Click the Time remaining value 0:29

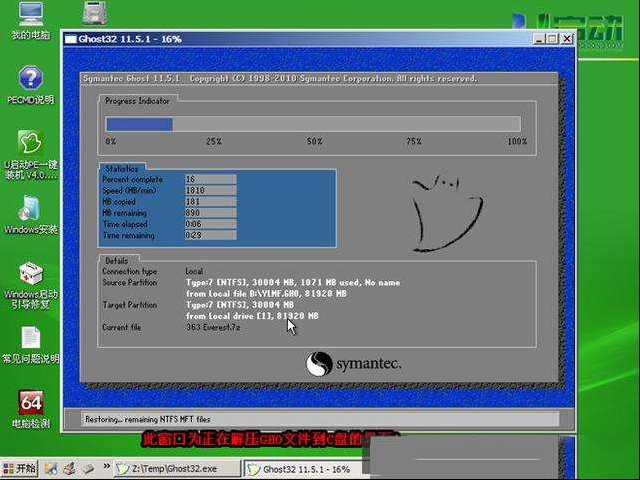211,235
